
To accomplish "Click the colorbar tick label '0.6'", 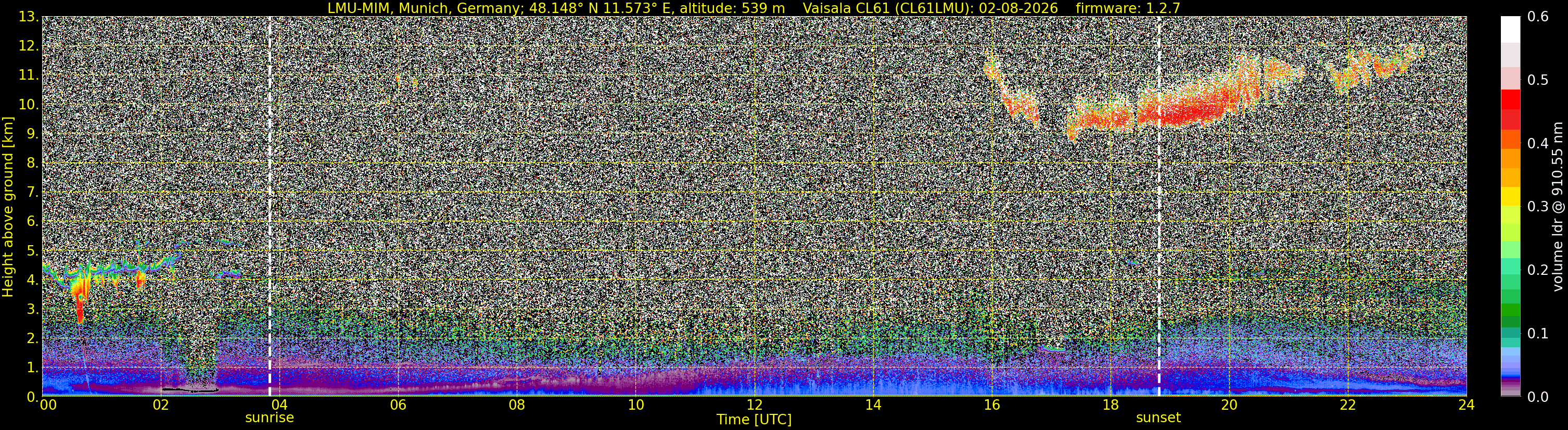I will coord(1538,17).
